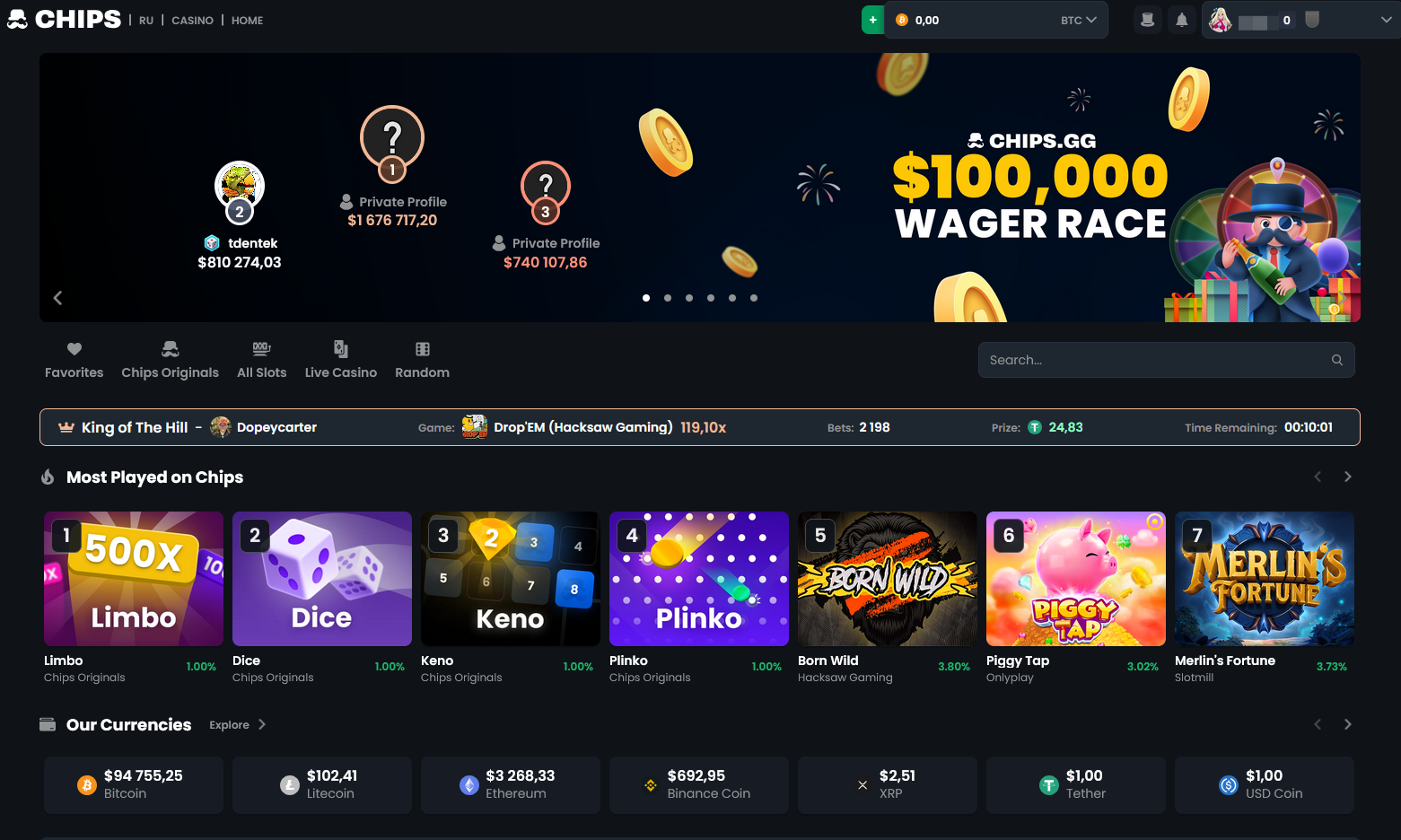Open the Live Casino tab
Image resolution: width=1401 pixels, height=840 pixels.
(x=341, y=360)
